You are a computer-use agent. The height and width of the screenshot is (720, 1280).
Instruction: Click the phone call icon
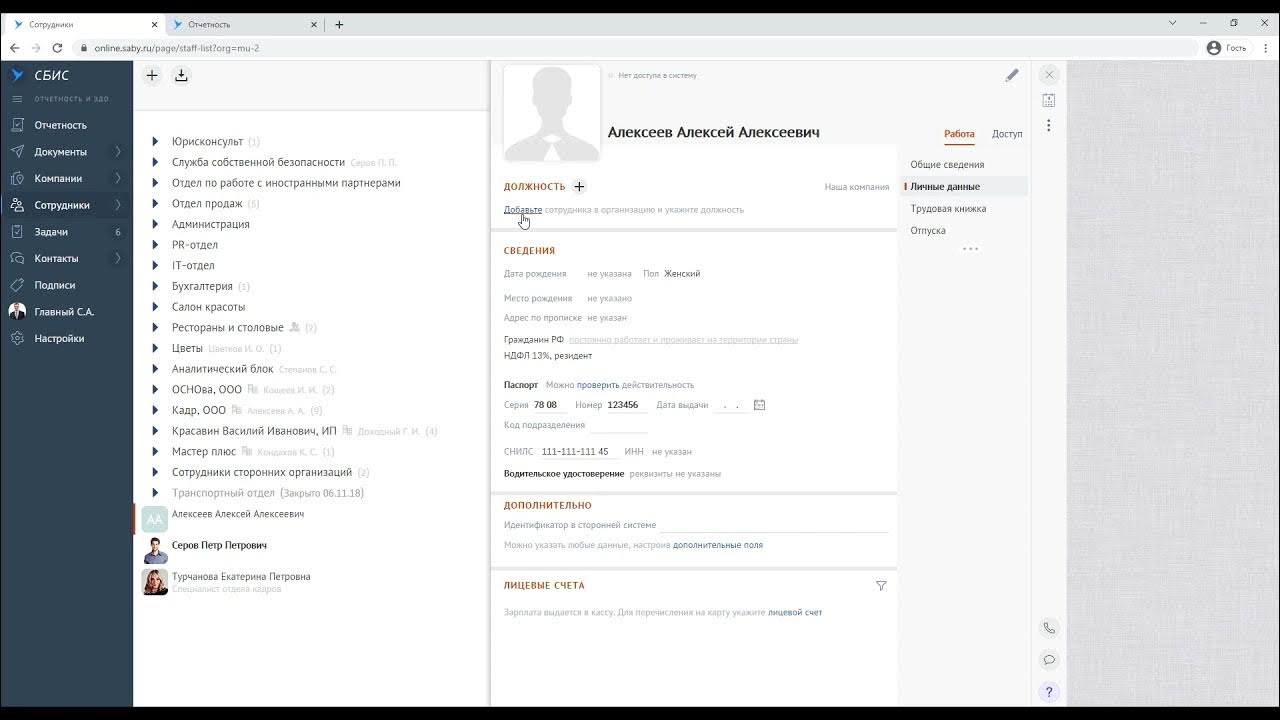click(1049, 628)
